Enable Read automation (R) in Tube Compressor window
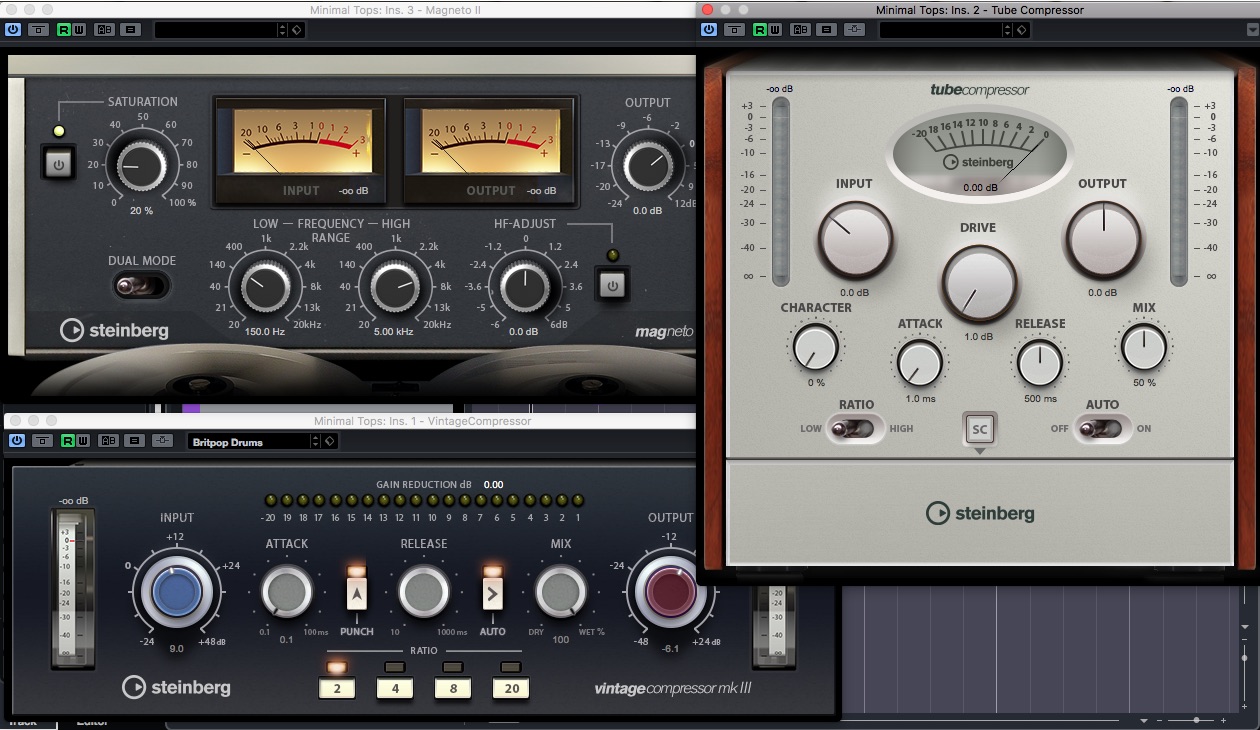 click(761, 30)
